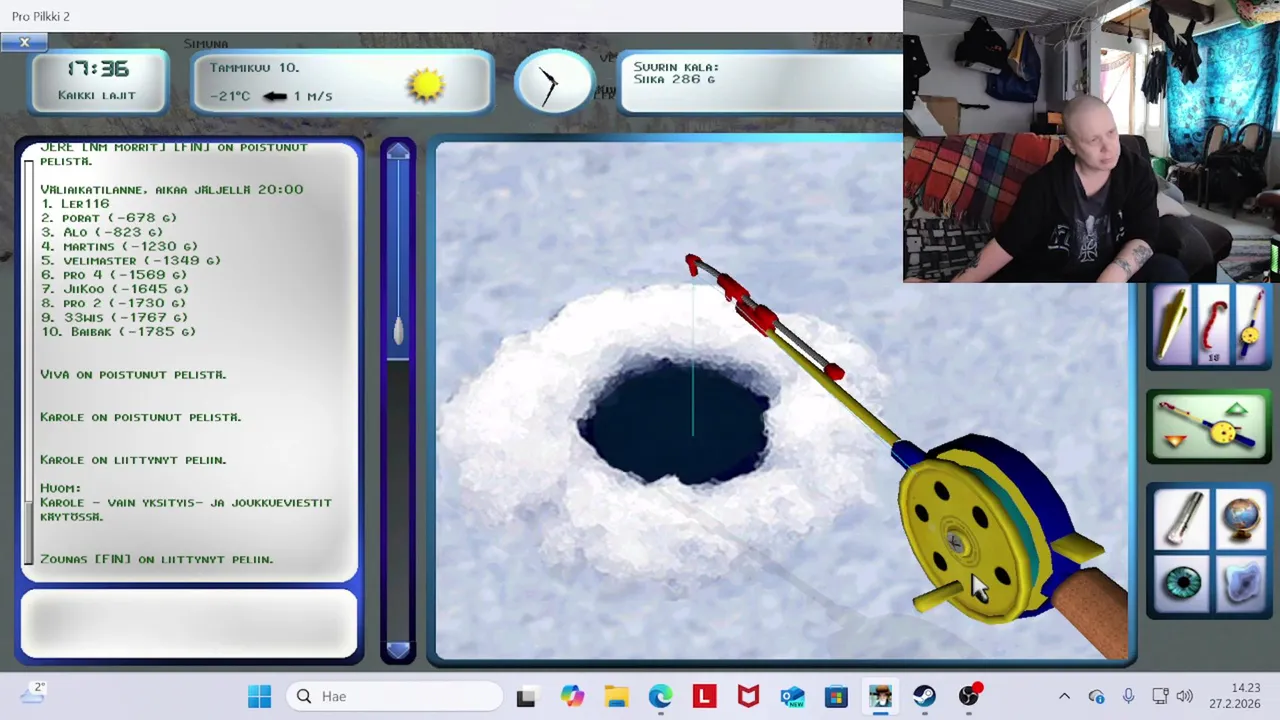Open the Windows Start menu
The image size is (1280, 720).
click(x=259, y=696)
